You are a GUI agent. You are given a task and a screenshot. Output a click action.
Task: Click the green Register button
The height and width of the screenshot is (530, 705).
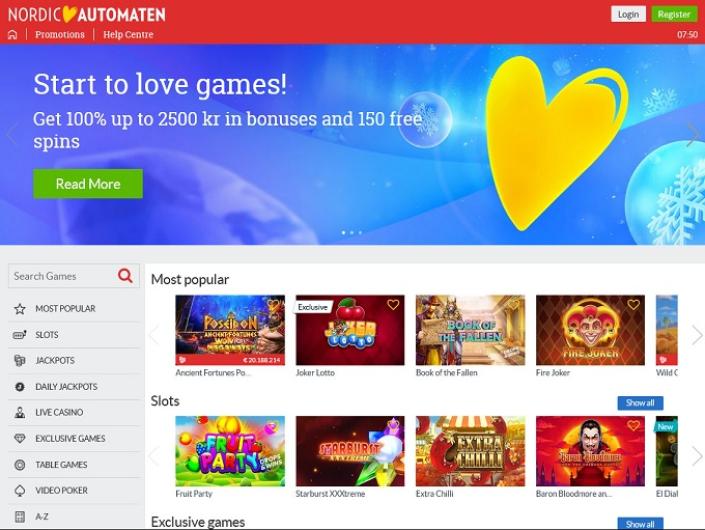[674, 14]
